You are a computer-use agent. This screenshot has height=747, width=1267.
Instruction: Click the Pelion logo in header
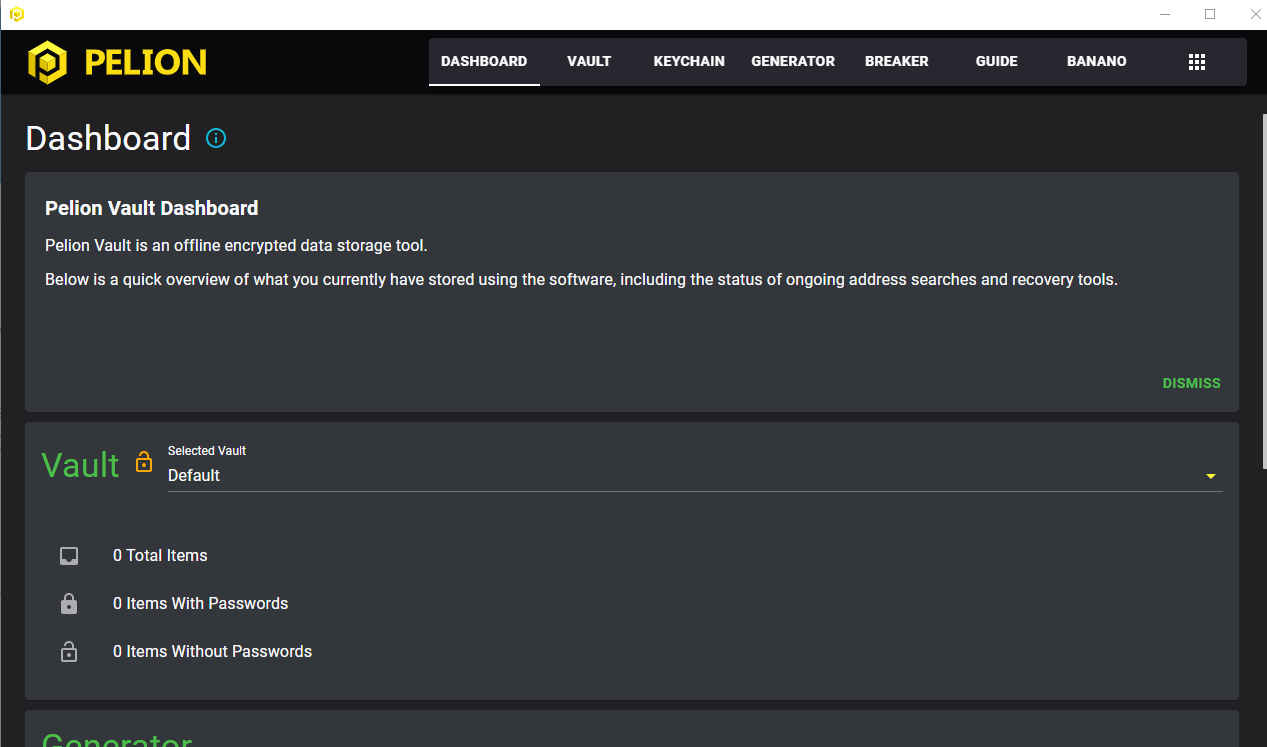pos(47,62)
